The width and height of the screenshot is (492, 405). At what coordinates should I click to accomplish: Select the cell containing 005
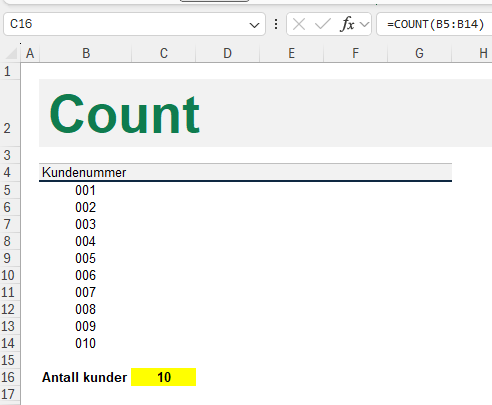click(86, 258)
